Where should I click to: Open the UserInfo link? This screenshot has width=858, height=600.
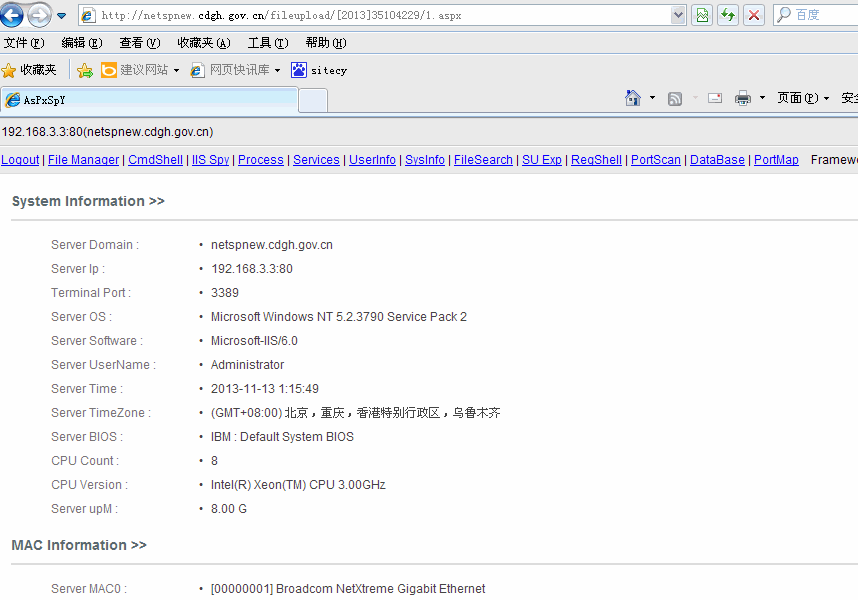click(x=372, y=160)
